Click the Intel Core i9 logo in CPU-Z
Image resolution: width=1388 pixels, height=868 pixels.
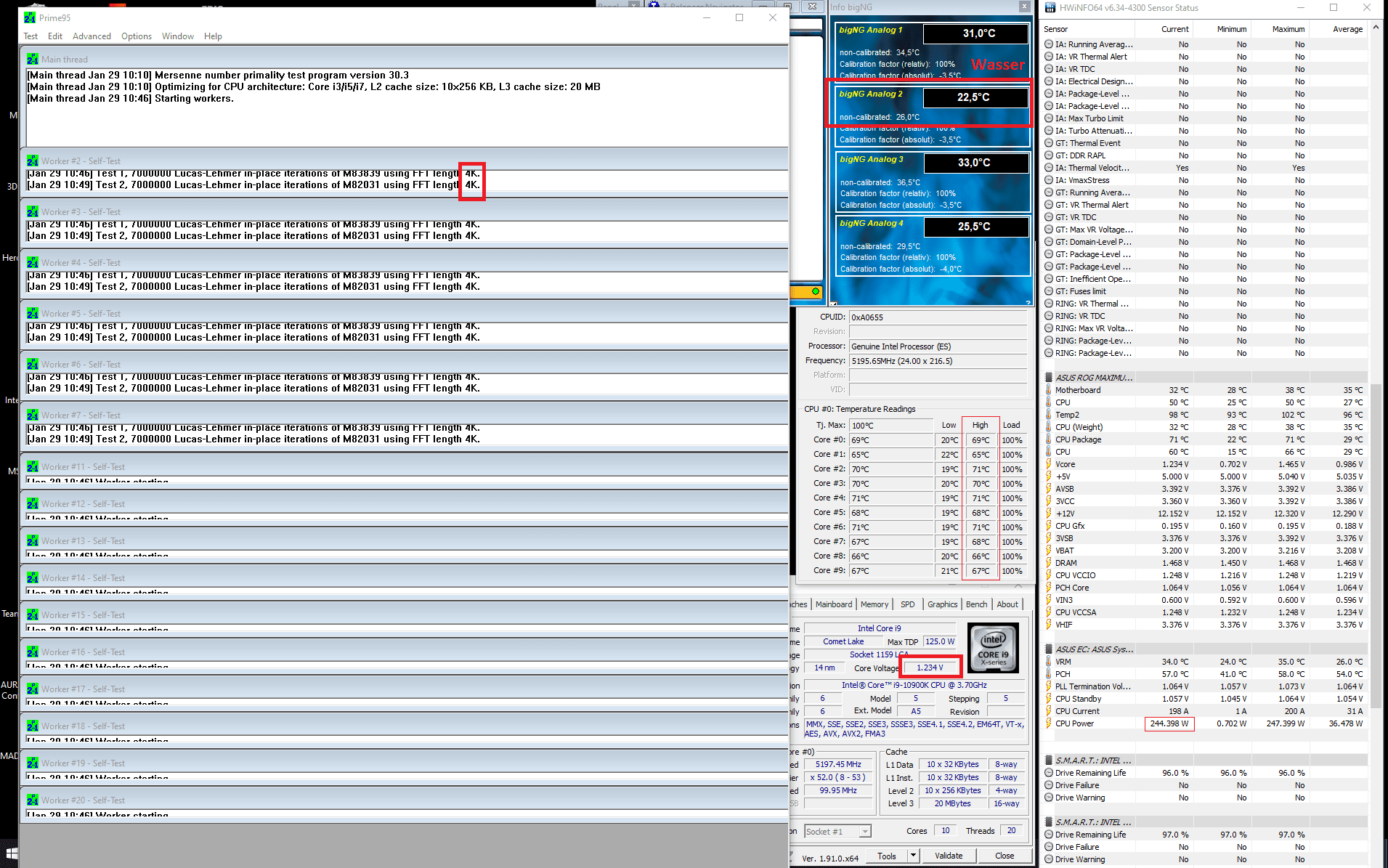click(x=993, y=648)
